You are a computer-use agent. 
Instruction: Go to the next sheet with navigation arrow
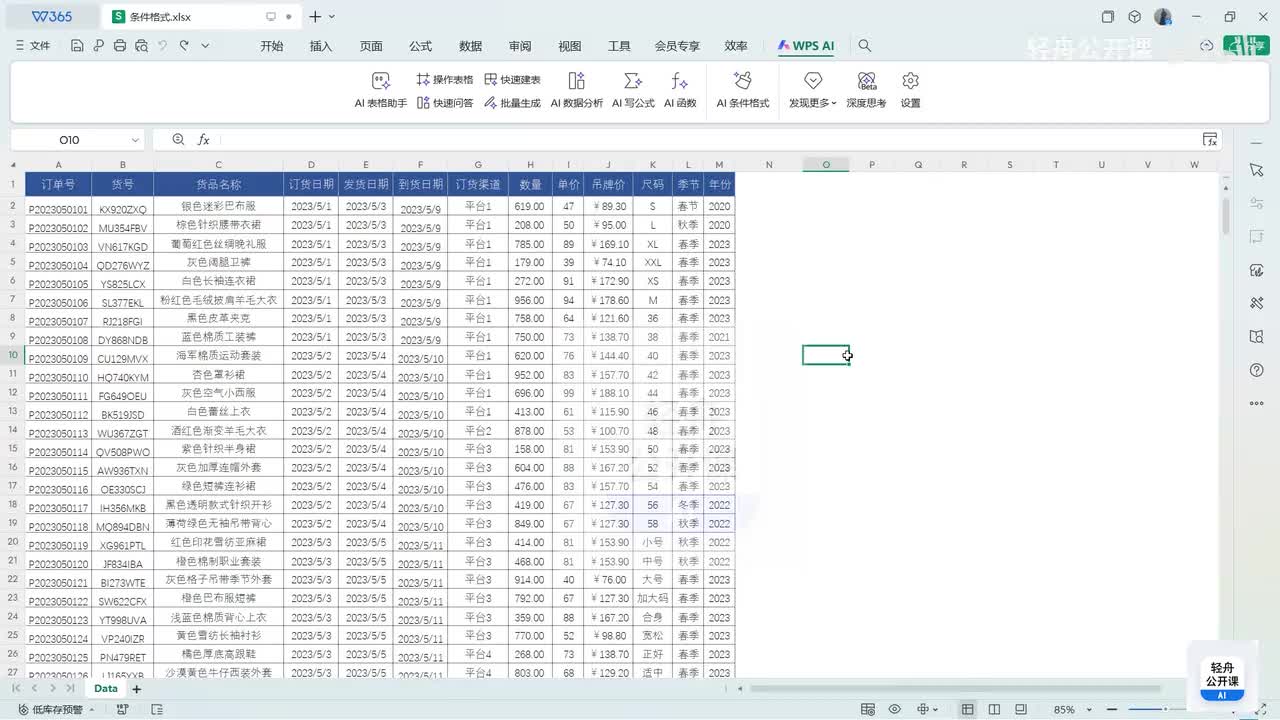coord(53,689)
